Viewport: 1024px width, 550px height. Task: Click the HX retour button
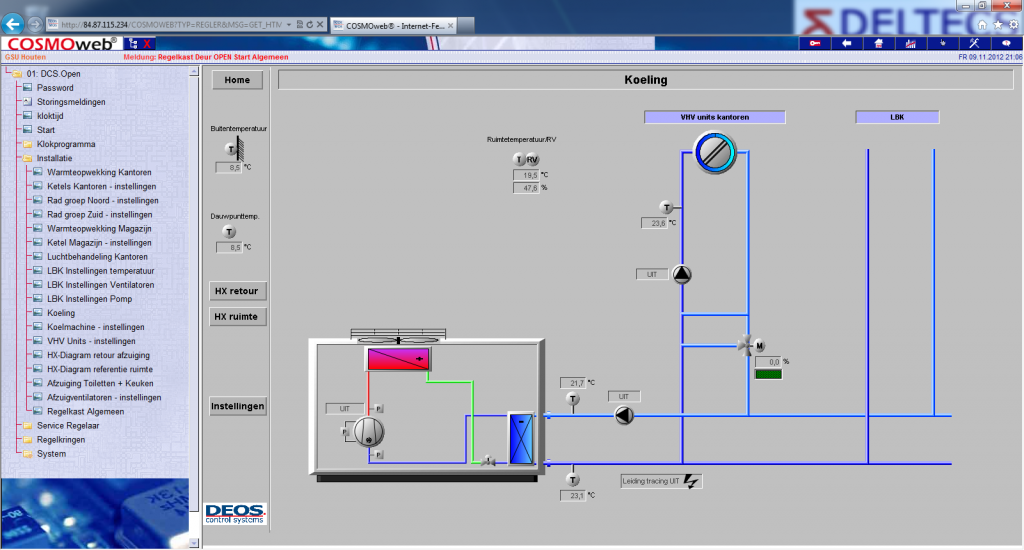point(236,292)
